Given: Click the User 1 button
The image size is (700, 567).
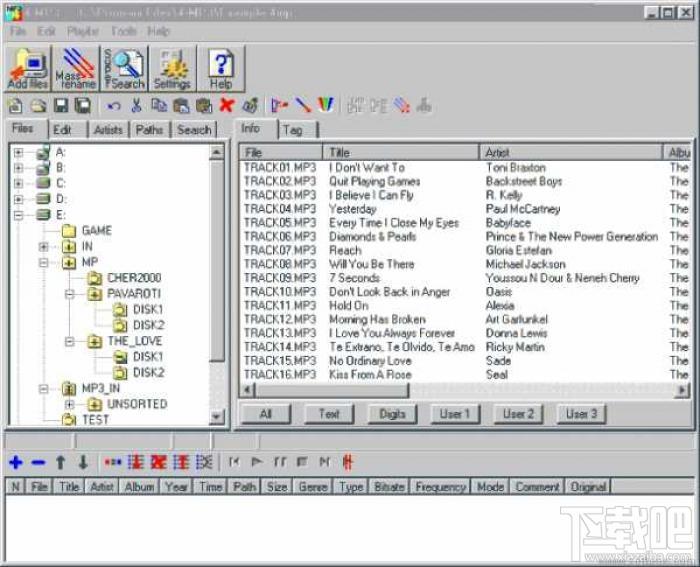Looking at the screenshot, I should 455,414.
